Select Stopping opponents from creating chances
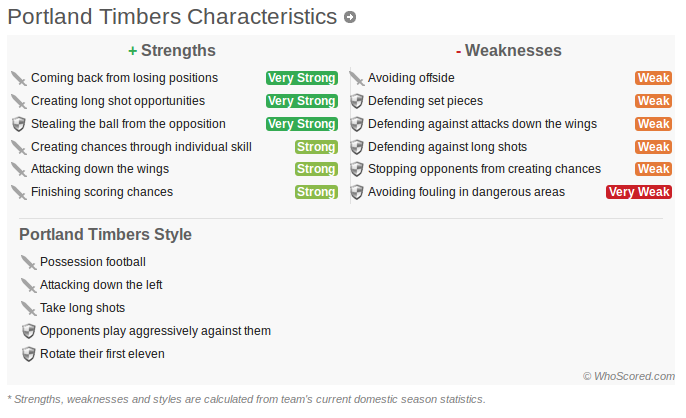Viewport: 686px width, 418px height. tap(484, 169)
